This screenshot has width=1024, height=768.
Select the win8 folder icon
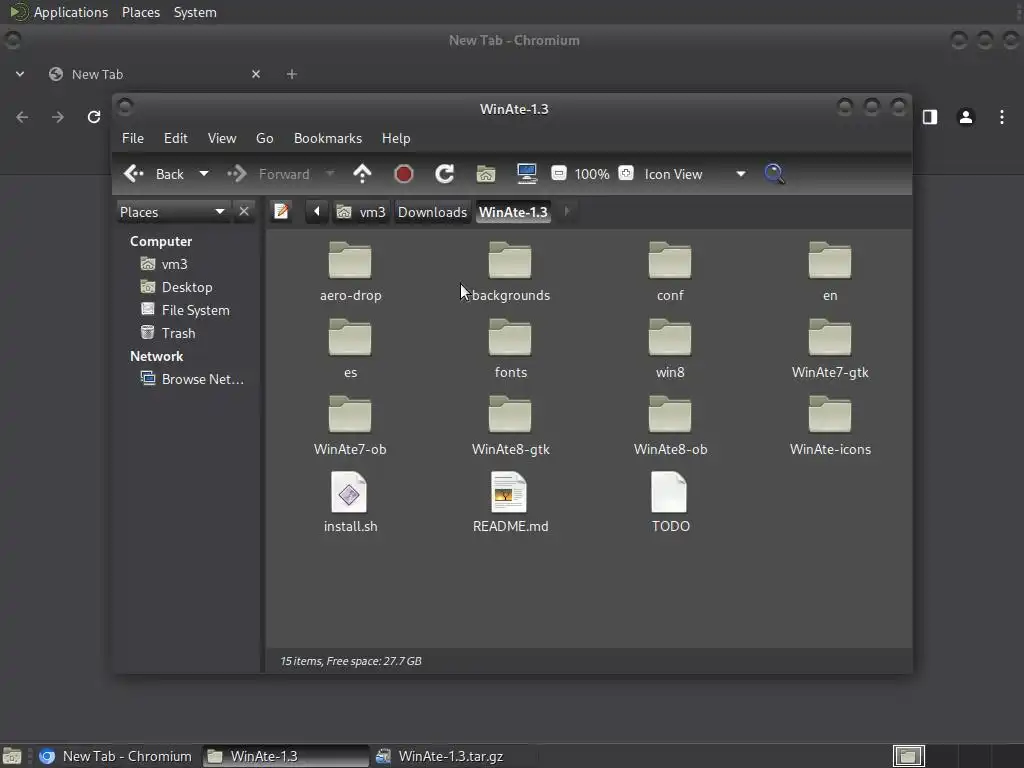pos(670,338)
